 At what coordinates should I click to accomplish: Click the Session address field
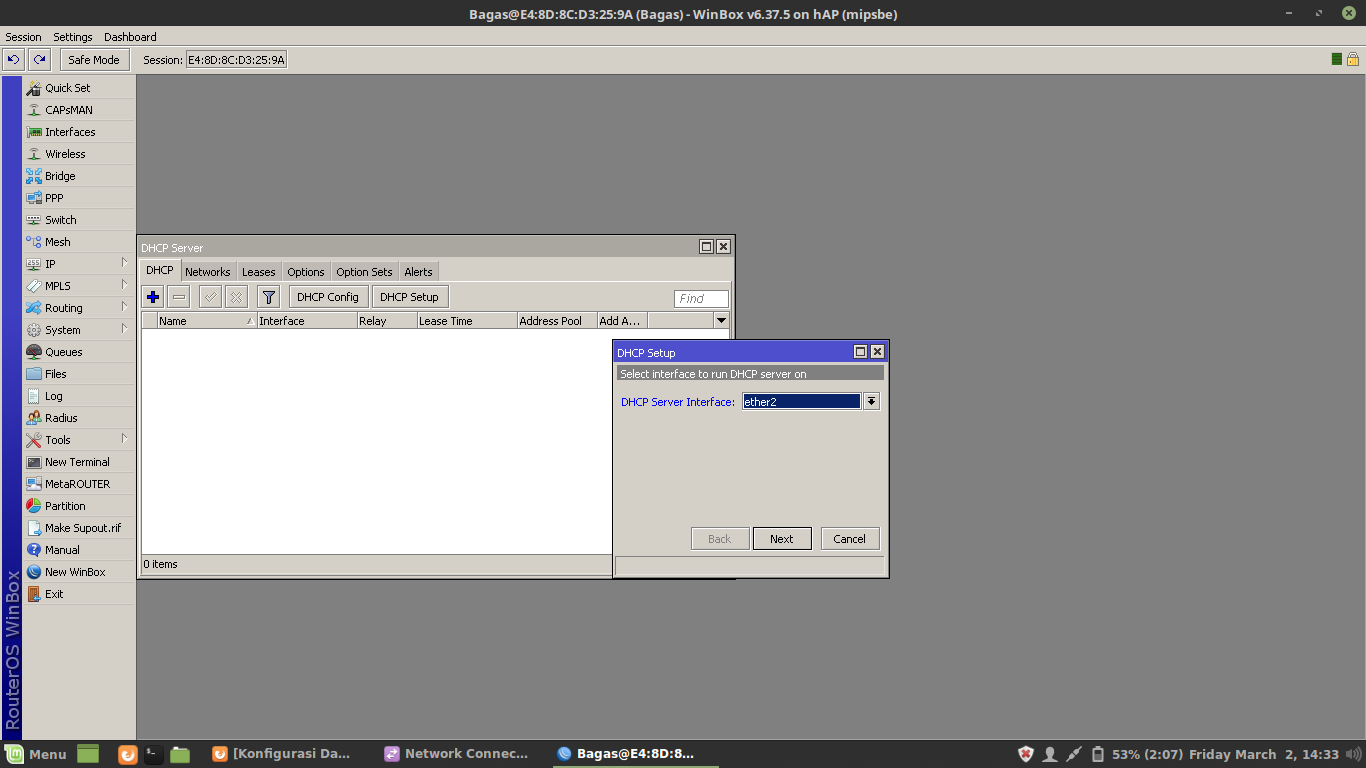[x=237, y=60]
